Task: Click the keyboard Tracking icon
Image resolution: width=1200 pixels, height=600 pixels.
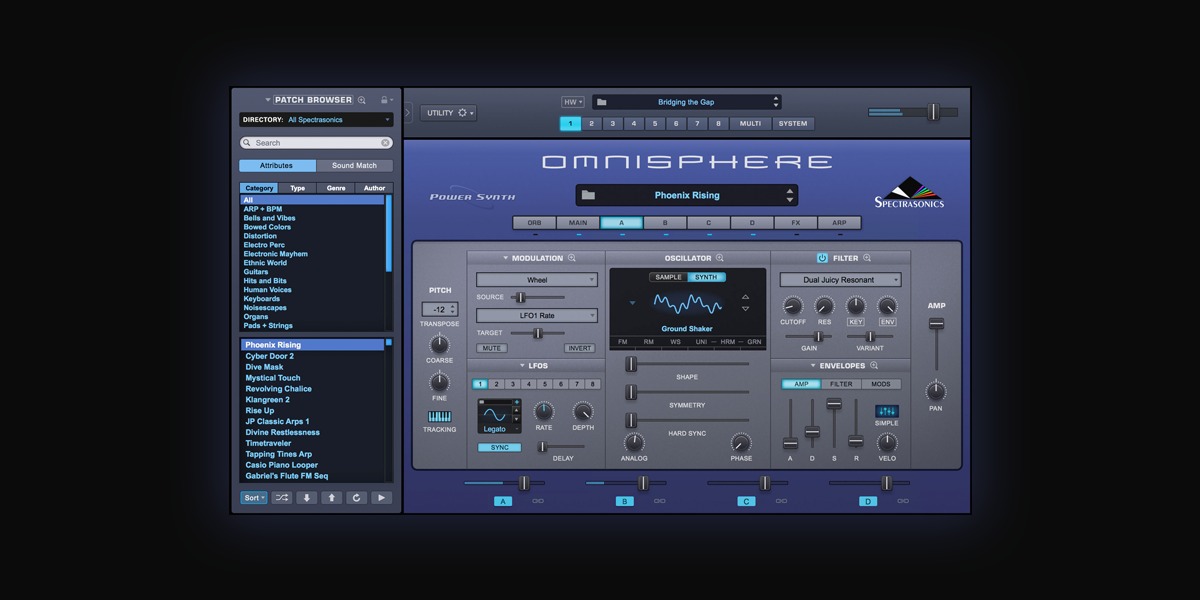Action: point(440,416)
